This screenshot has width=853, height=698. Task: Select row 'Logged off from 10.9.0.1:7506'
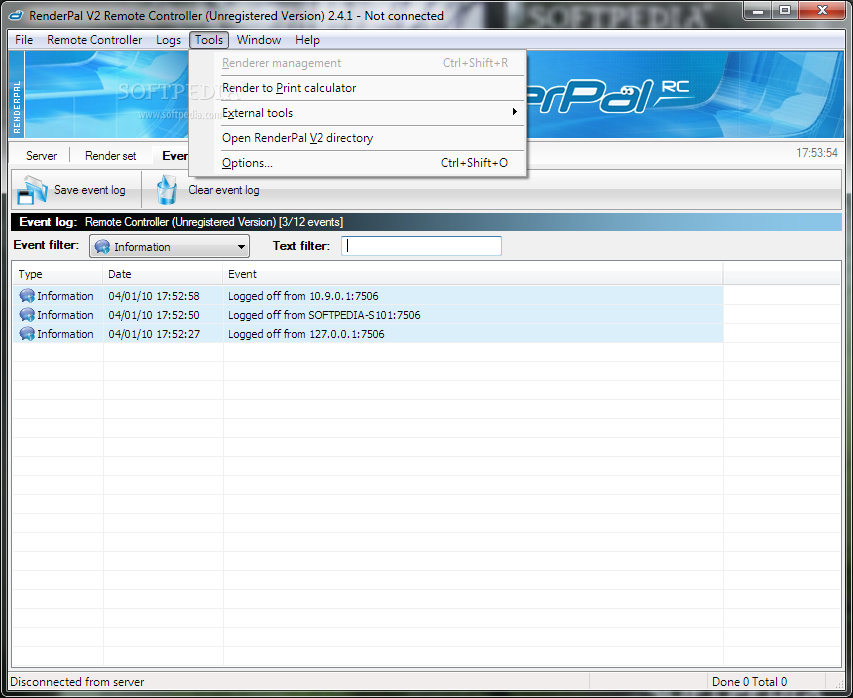pyautogui.click(x=368, y=296)
